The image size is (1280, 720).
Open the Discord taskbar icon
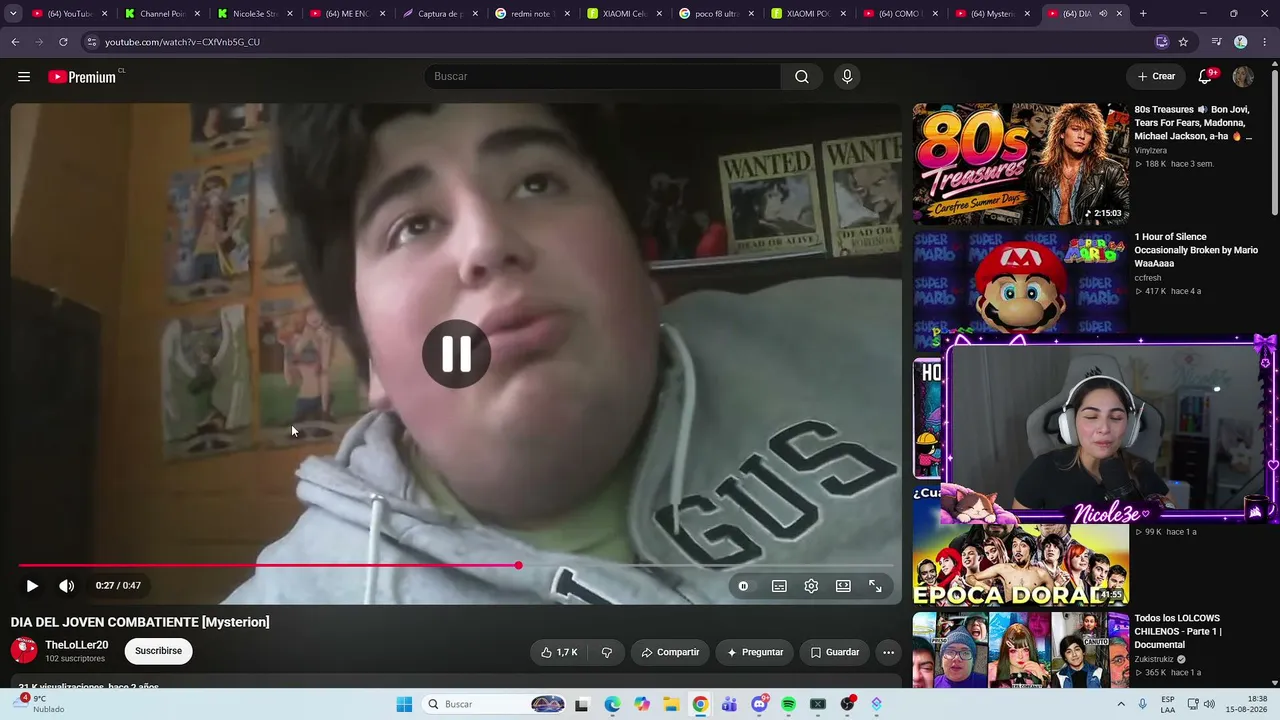(759, 704)
